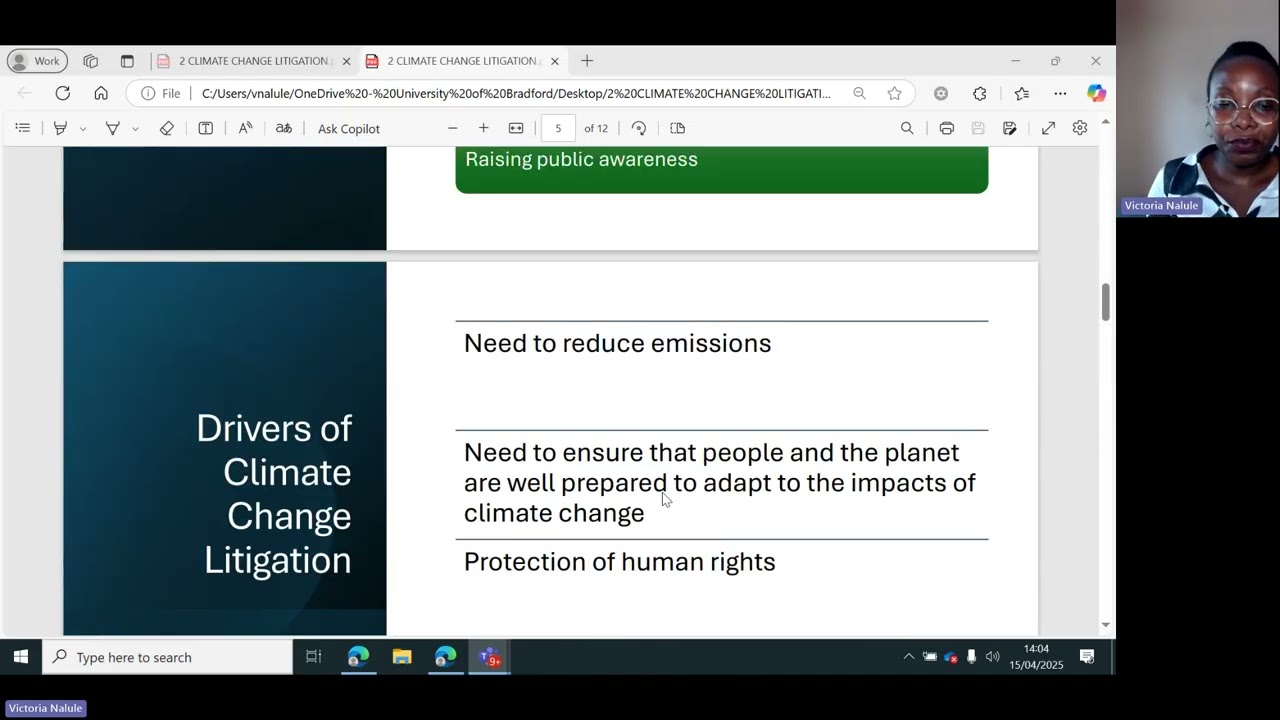Screen dimensions: 1280x720
Task: Click the address bar file URL
Action: (x=516, y=93)
